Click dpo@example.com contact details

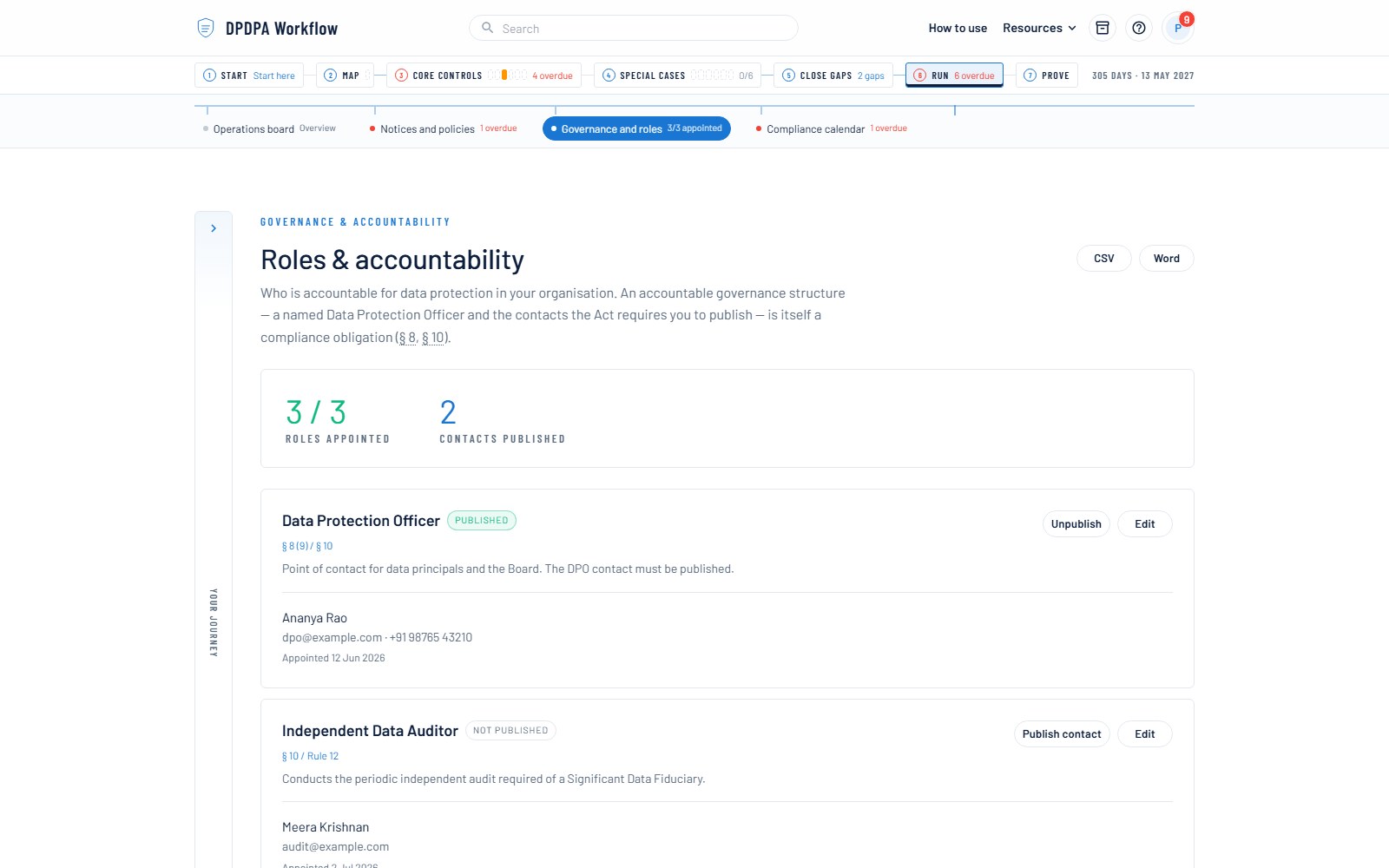[x=377, y=637]
